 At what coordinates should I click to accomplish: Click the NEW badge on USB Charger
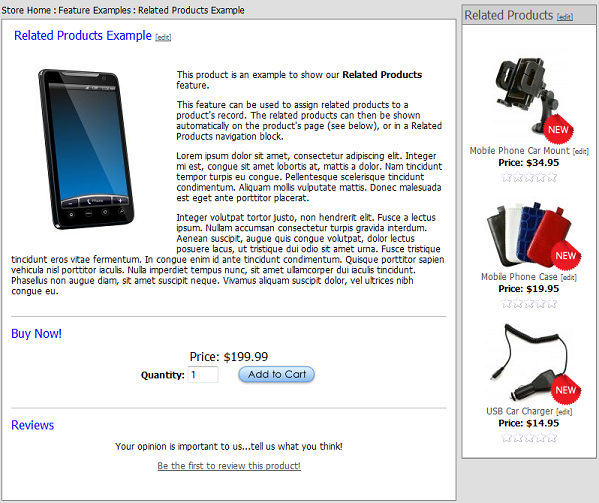[565, 390]
